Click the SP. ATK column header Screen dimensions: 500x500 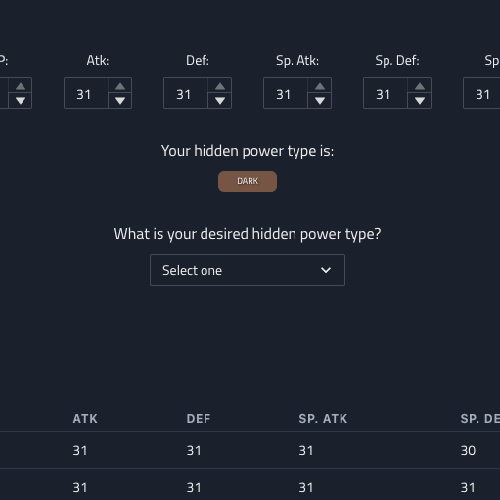323,419
